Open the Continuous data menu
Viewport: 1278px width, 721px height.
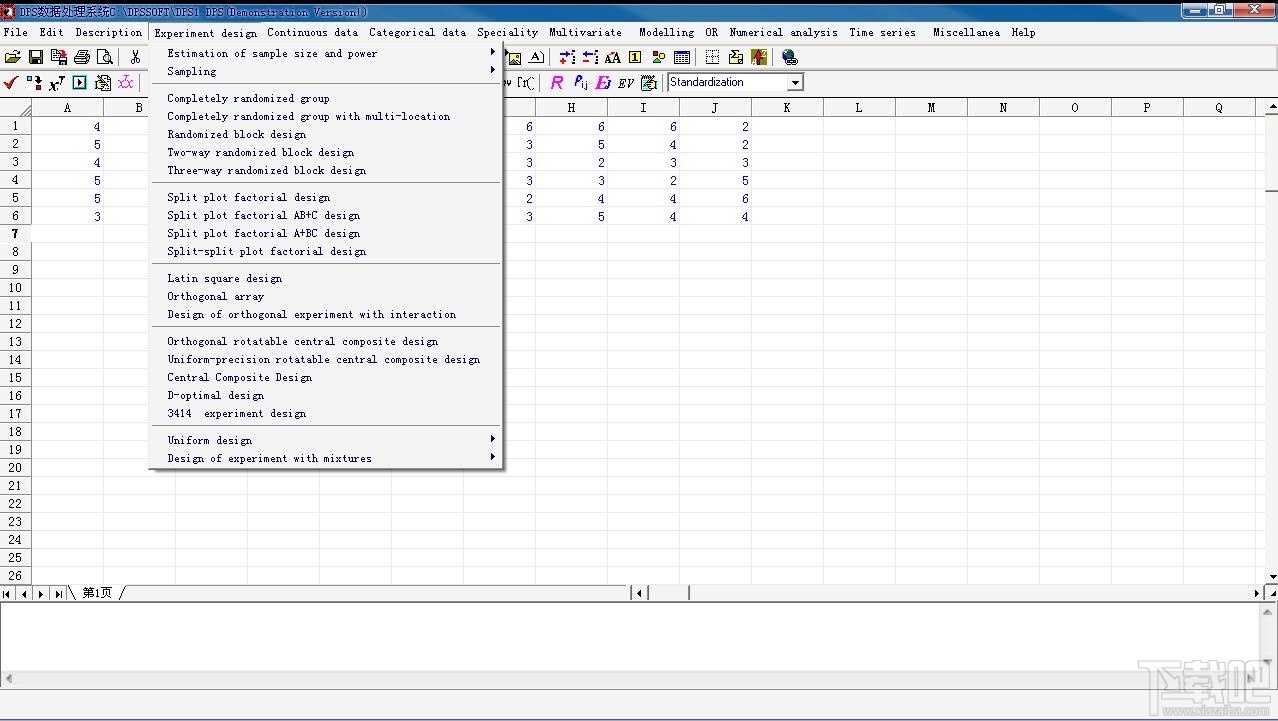[312, 32]
